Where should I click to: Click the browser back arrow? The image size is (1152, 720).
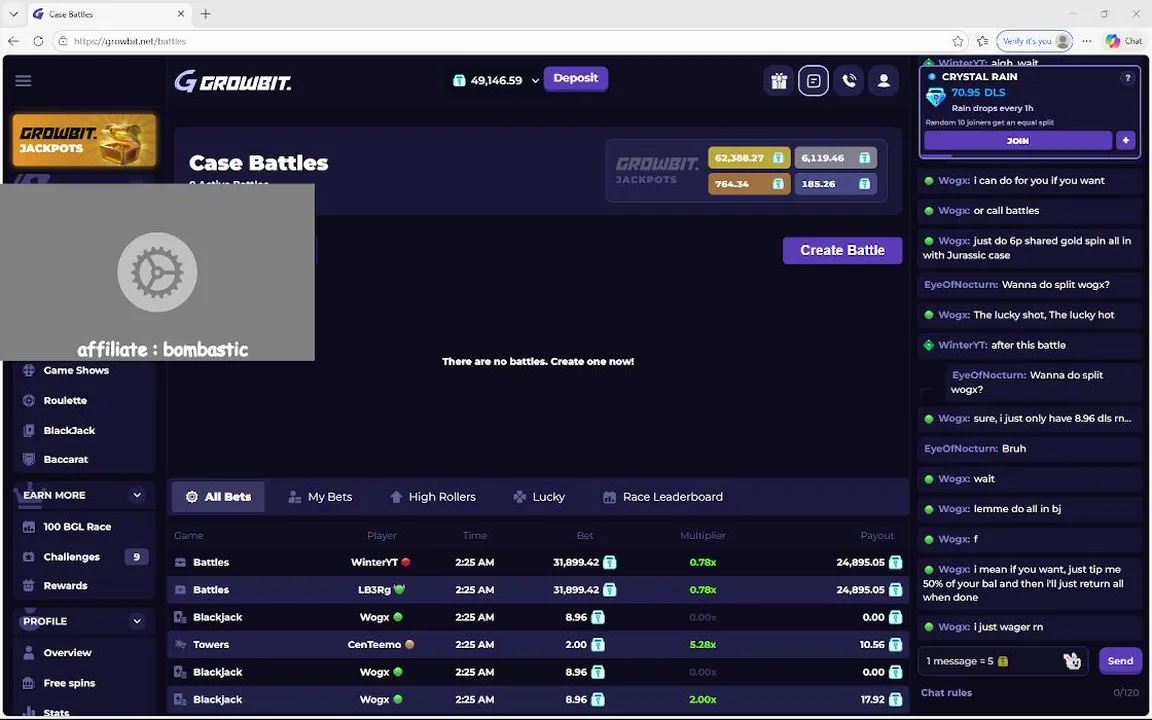coord(14,41)
